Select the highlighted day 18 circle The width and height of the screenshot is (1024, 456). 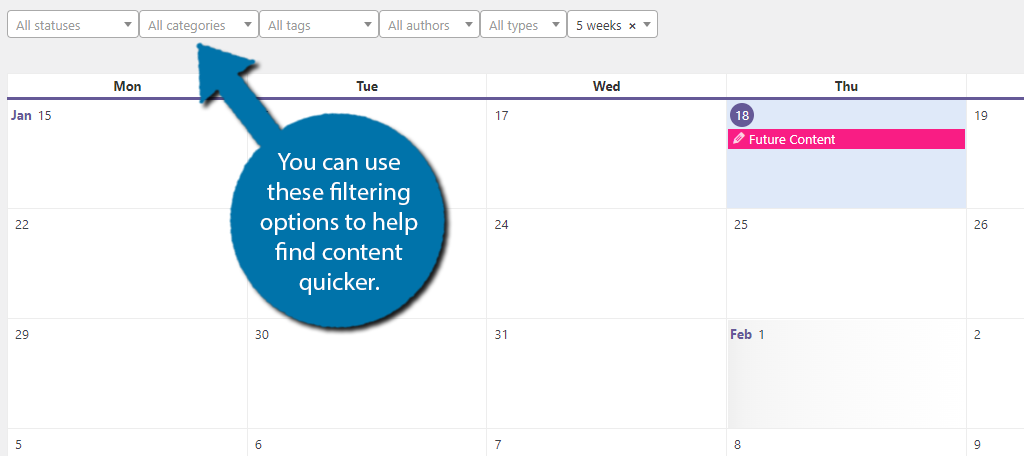coord(741,115)
